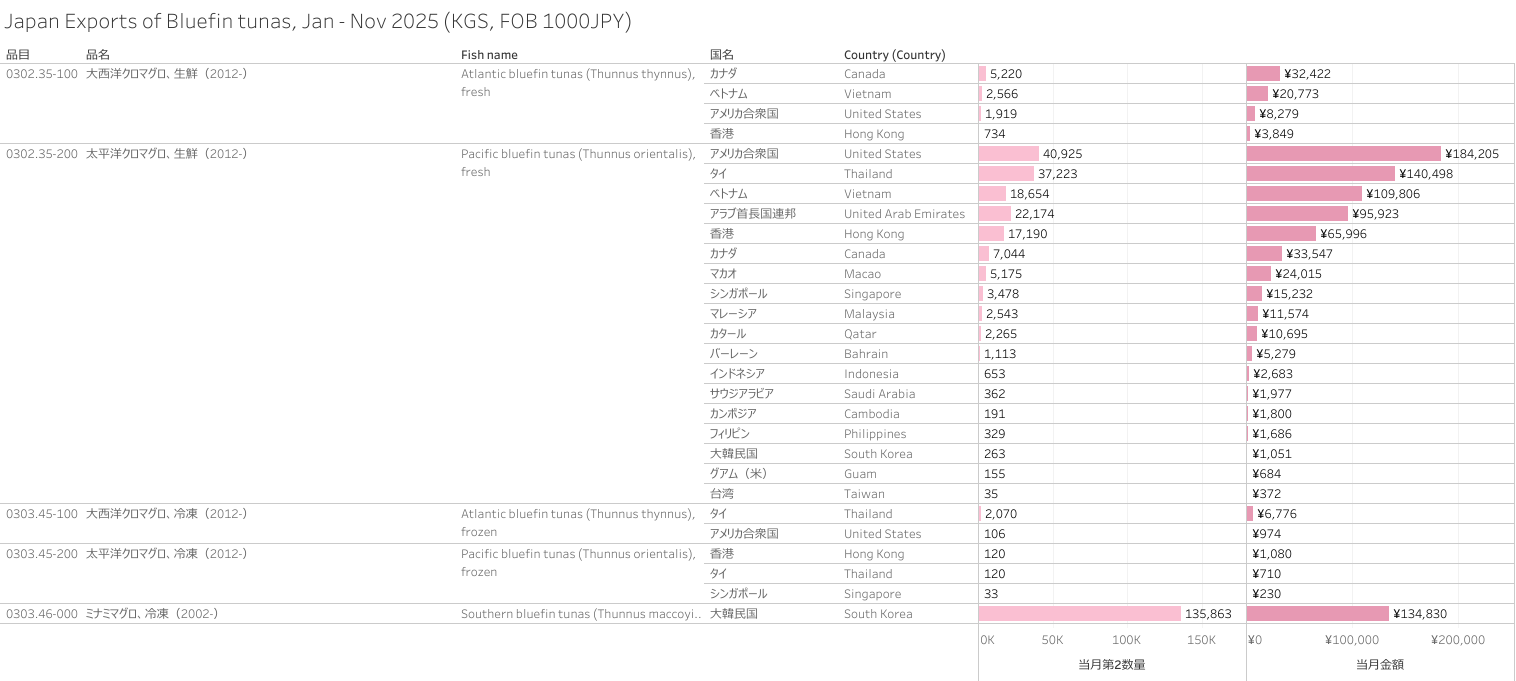Select the "Macao" country label
This screenshot has width=1516, height=681.
pos(862,274)
